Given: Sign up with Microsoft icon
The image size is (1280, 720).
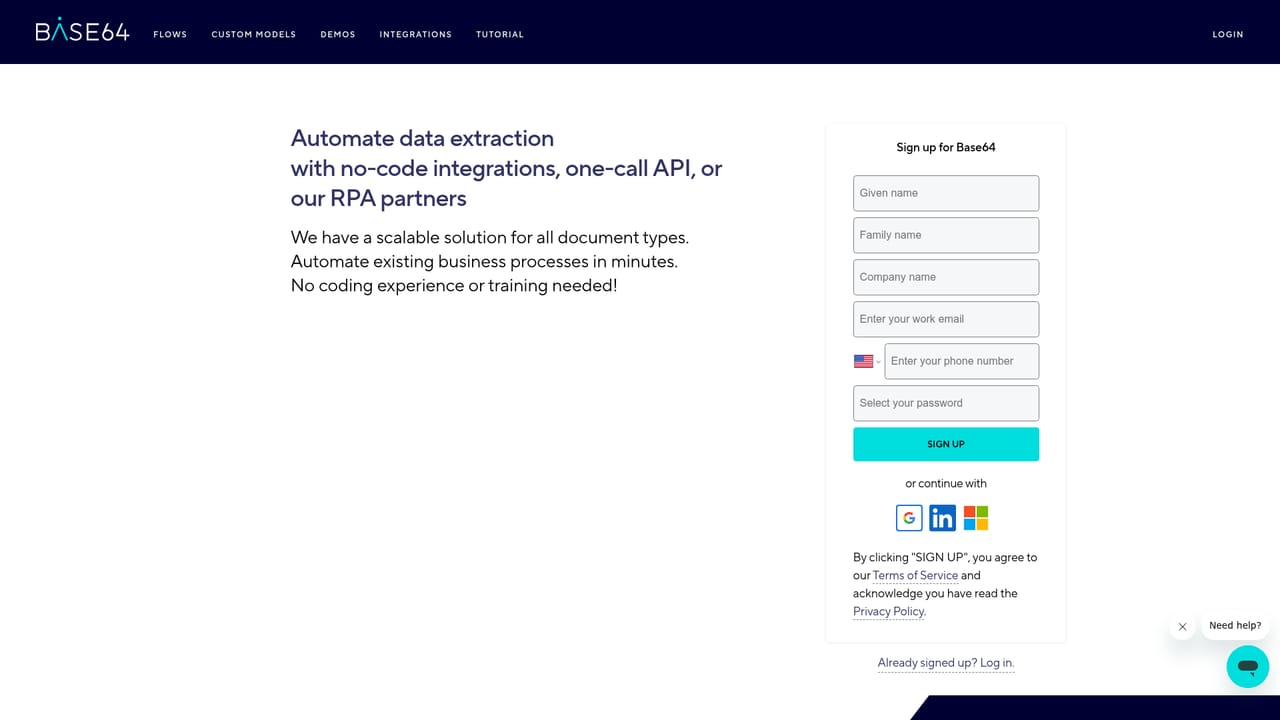Looking at the screenshot, I should click(976, 517).
